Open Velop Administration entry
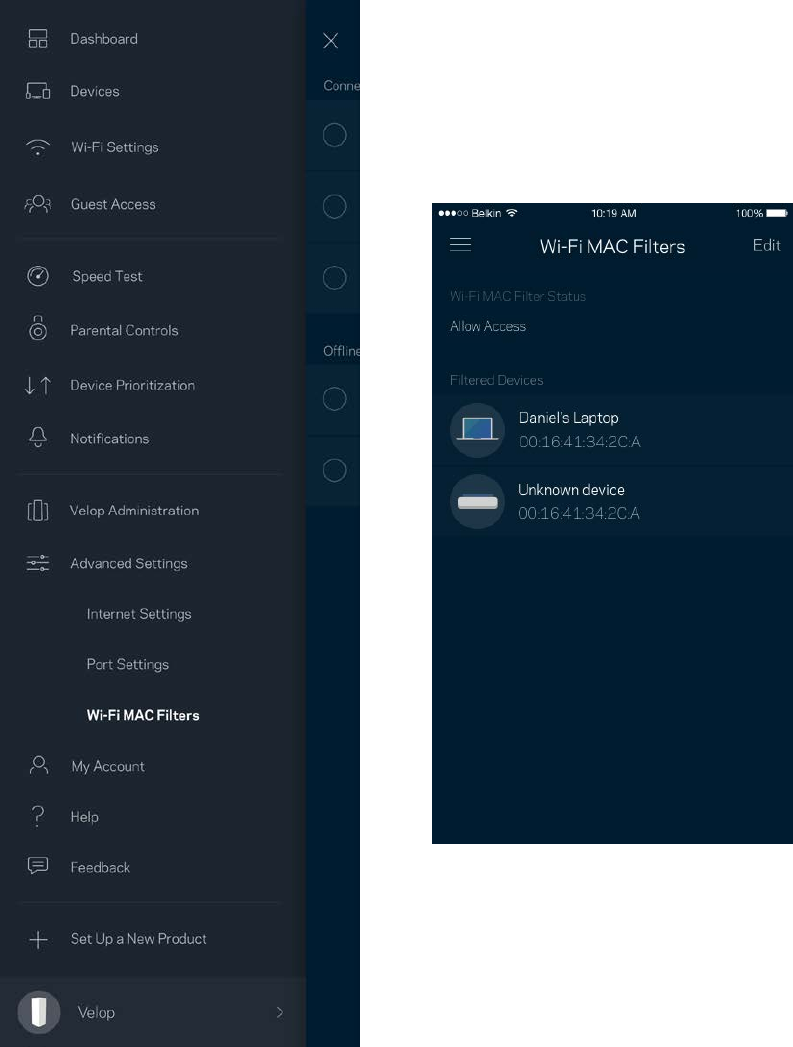The image size is (793, 1047). [134, 511]
